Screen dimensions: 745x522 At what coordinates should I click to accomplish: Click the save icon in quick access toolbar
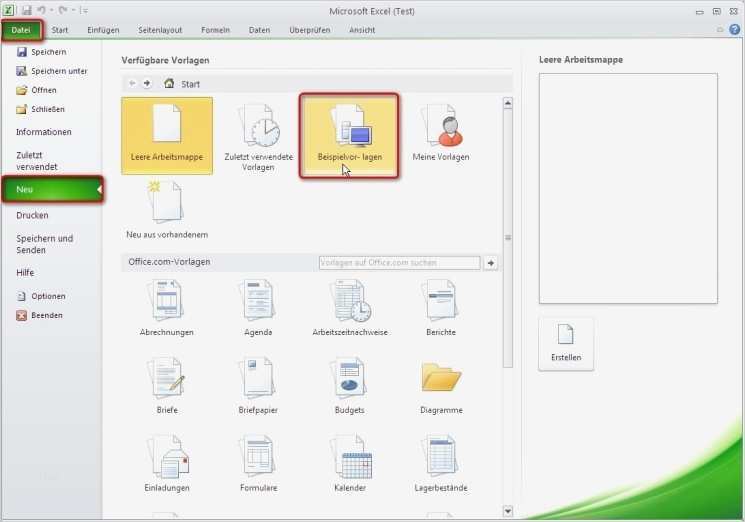[x=26, y=10]
